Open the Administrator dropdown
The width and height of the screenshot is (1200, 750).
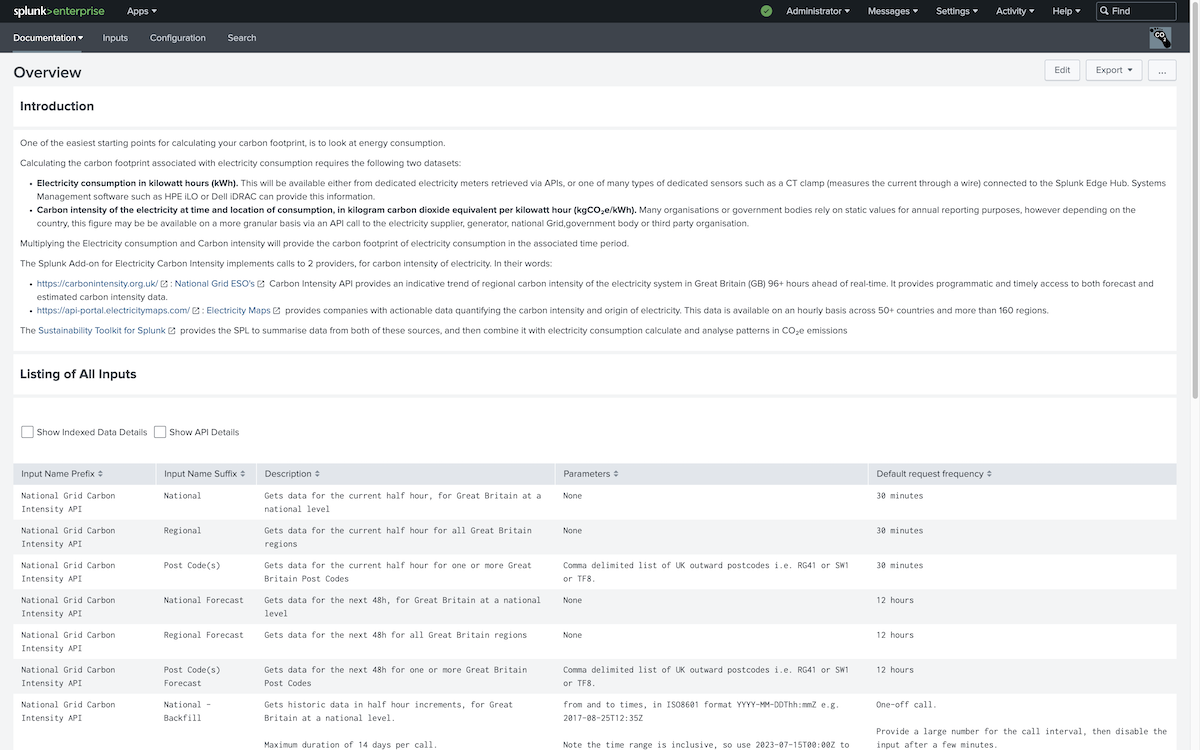tap(818, 11)
